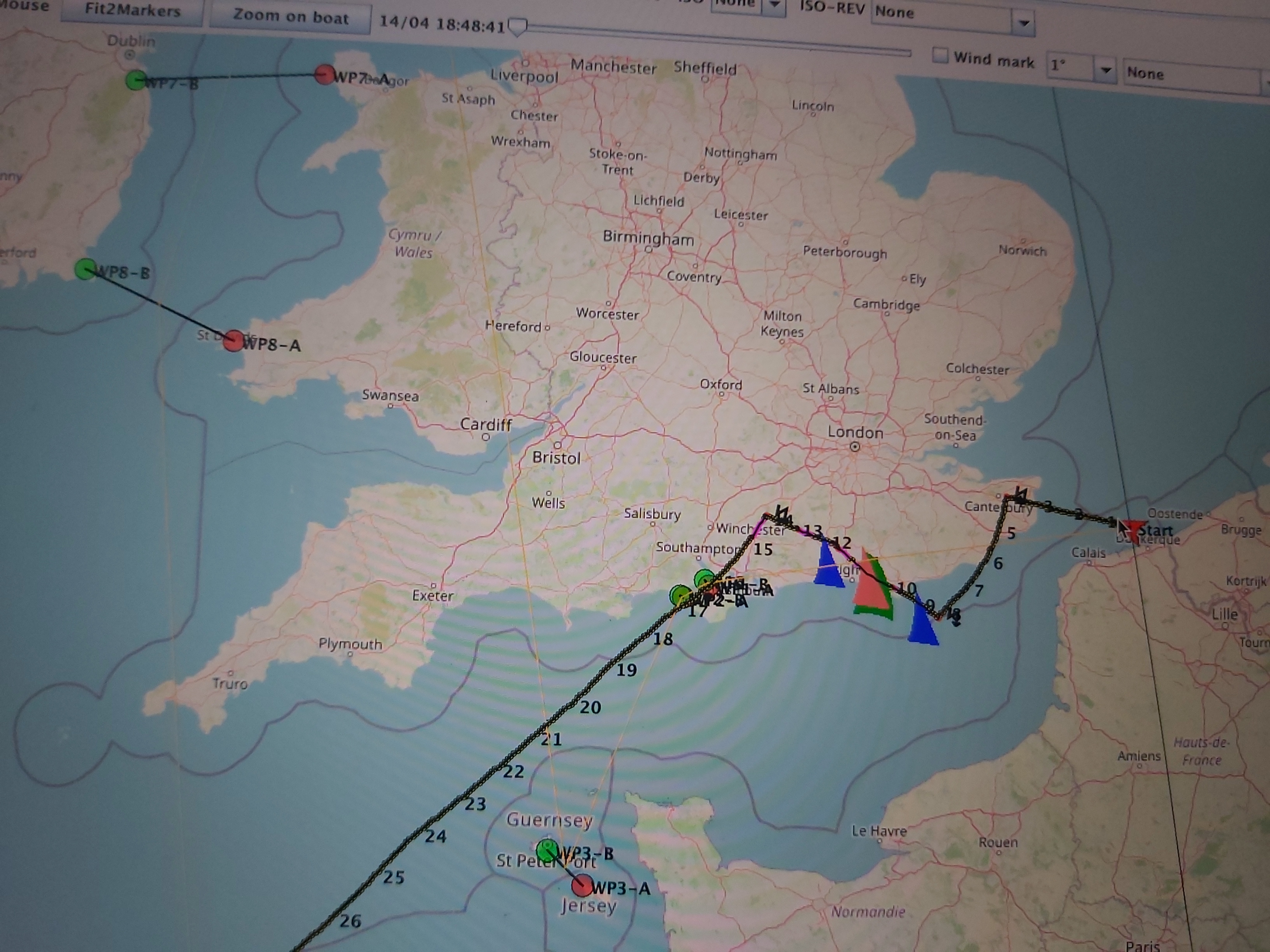This screenshot has width=1270, height=952.
Task: Click the Fit2Markers button
Action: tap(132, 11)
